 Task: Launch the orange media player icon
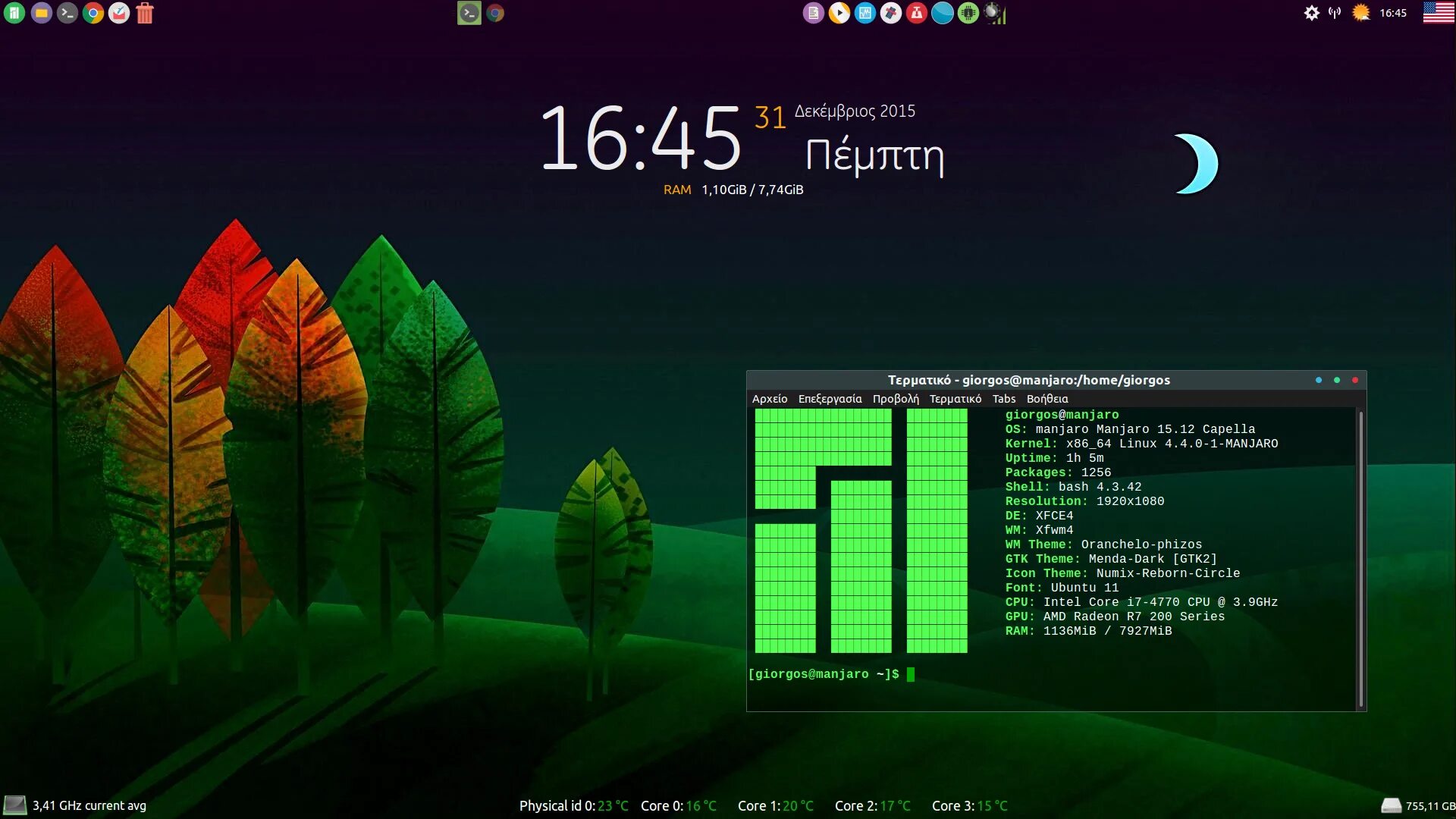pos(839,13)
